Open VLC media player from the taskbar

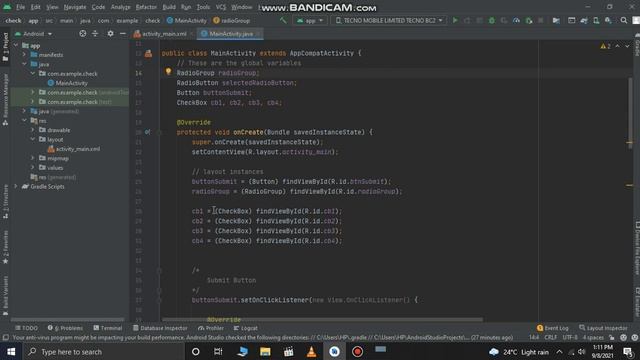click(x=311, y=351)
